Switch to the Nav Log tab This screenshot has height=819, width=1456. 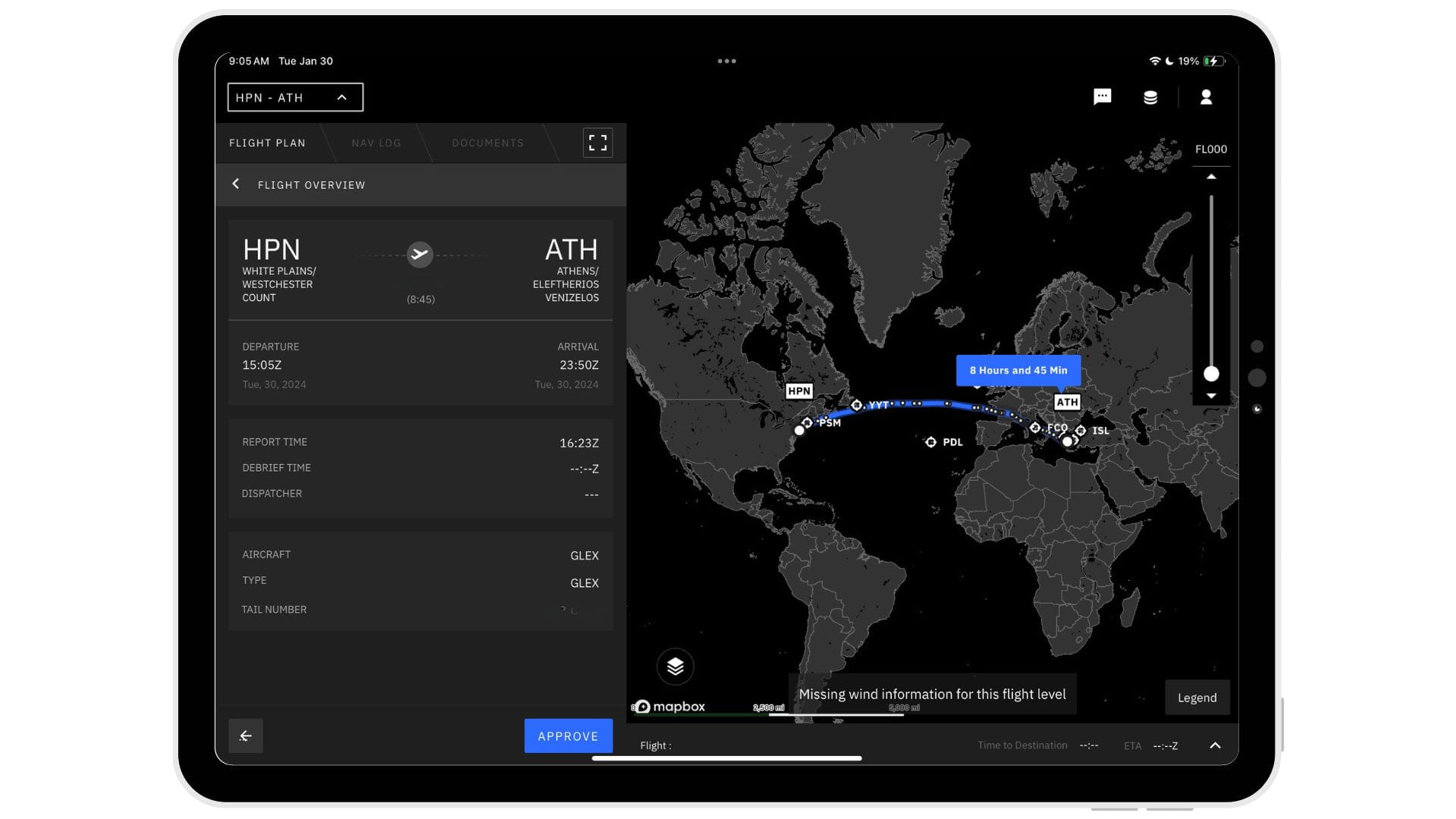coord(377,143)
